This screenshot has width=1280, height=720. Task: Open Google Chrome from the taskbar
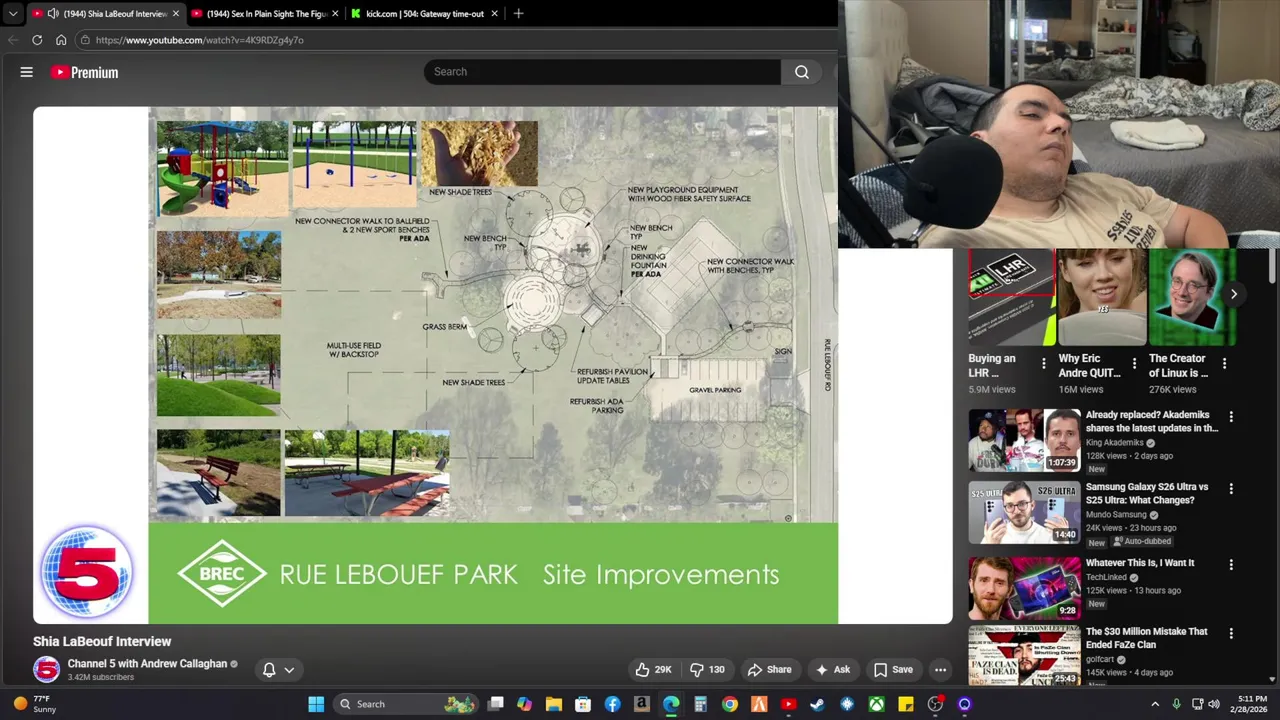pyautogui.click(x=730, y=704)
